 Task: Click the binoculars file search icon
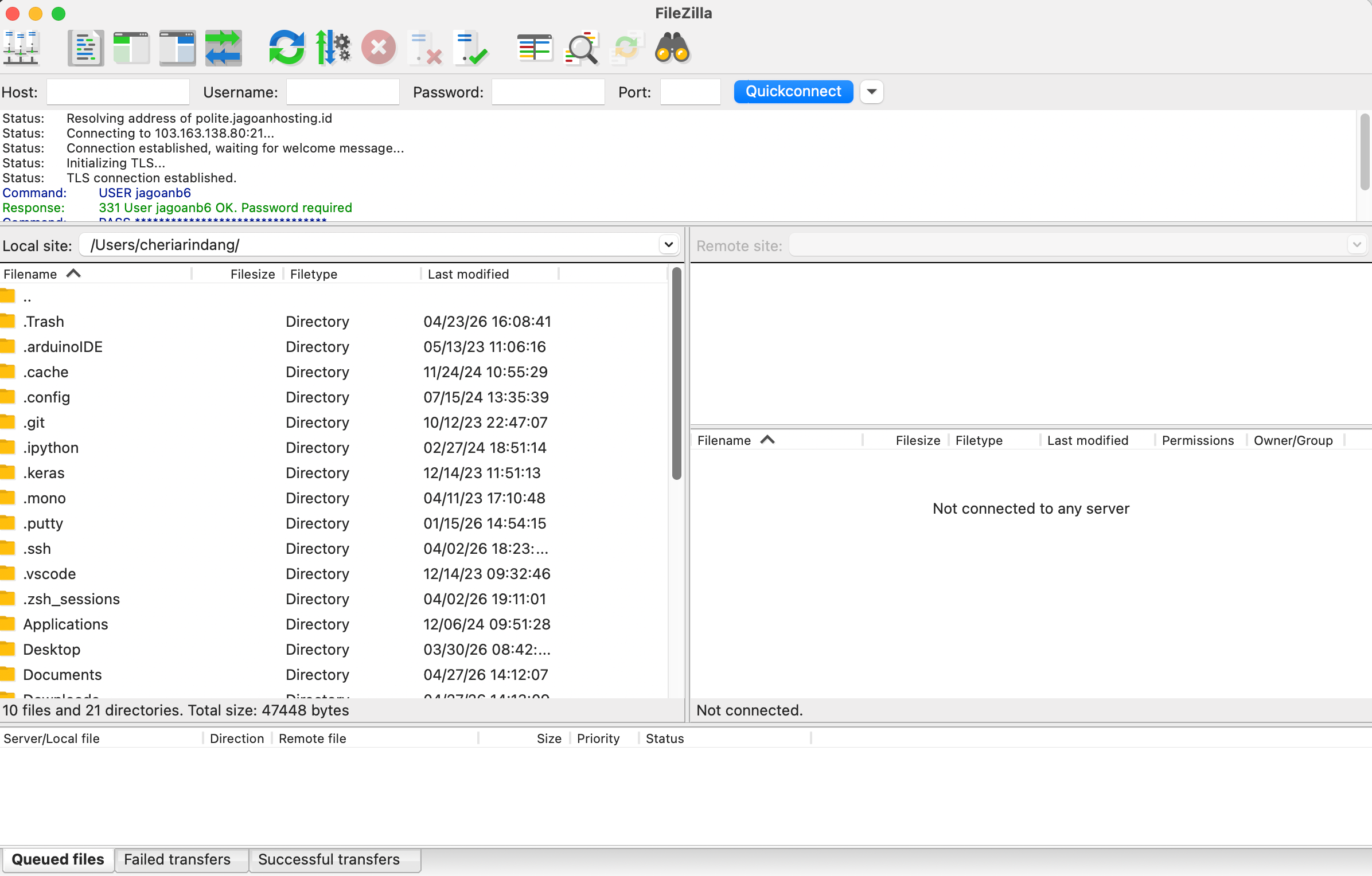(x=672, y=48)
